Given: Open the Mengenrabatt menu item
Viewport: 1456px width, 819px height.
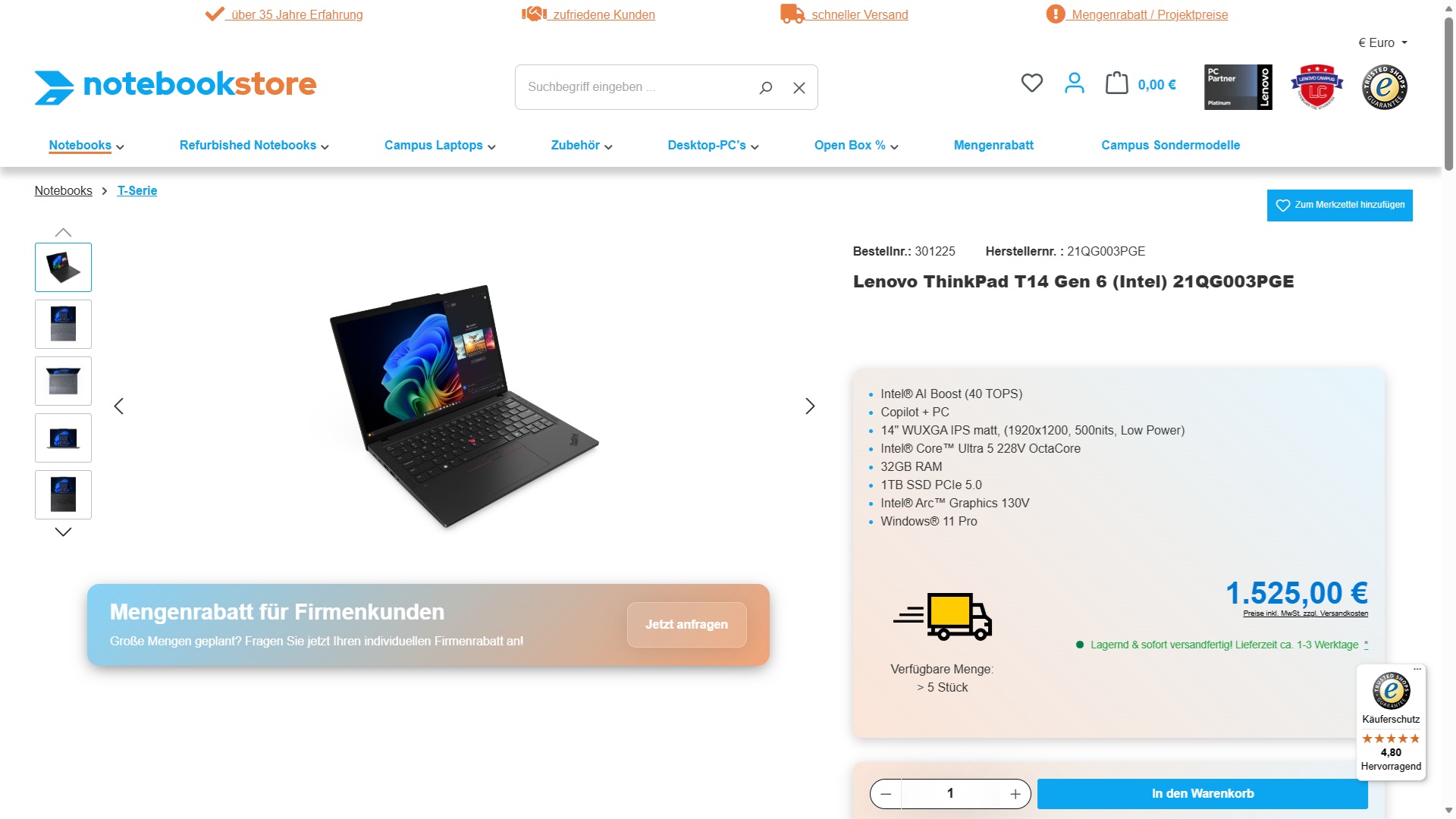Looking at the screenshot, I should [x=993, y=146].
